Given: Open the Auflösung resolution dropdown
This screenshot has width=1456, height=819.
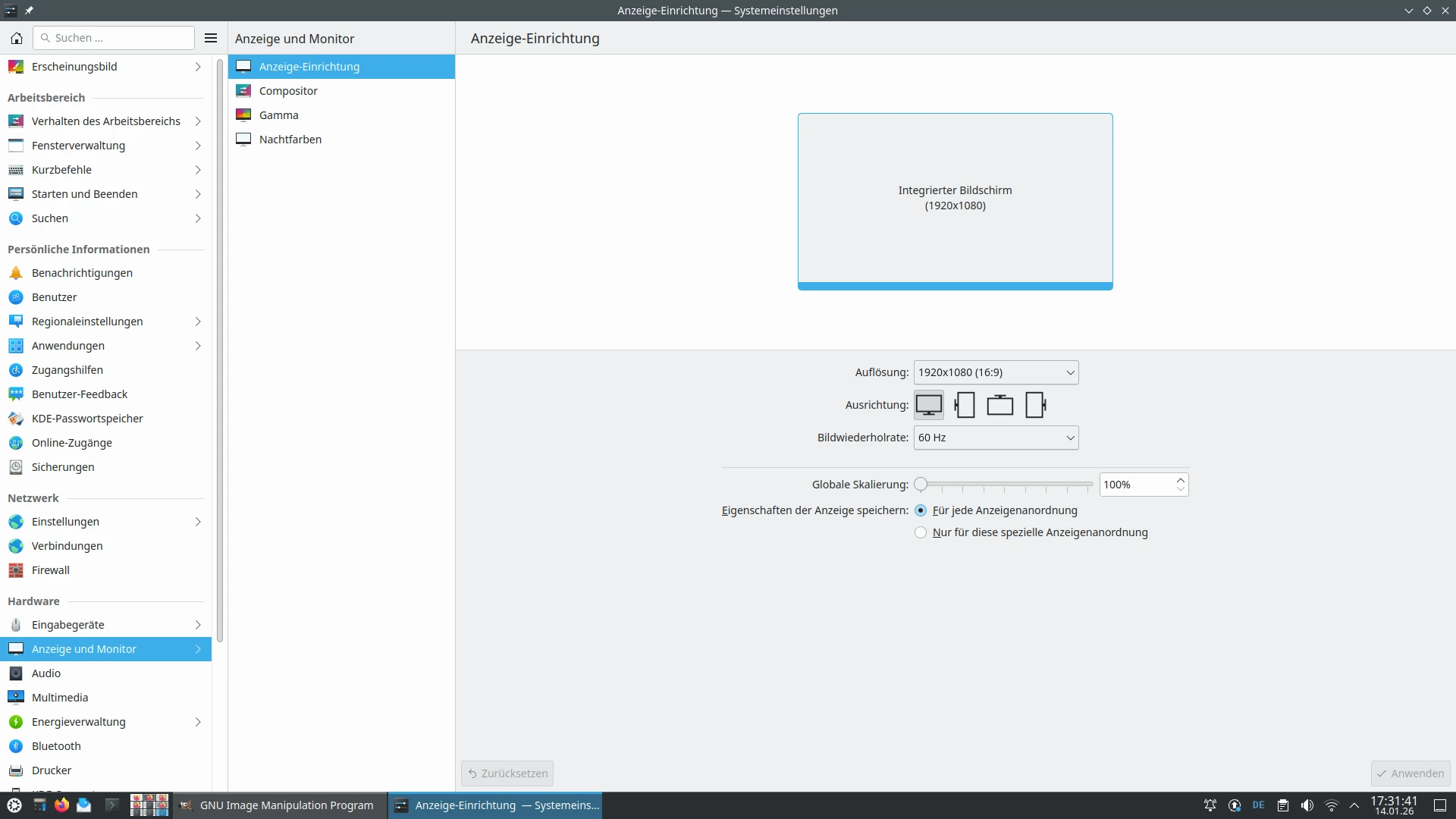Looking at the screenshot, I should [x=996, y=372].
